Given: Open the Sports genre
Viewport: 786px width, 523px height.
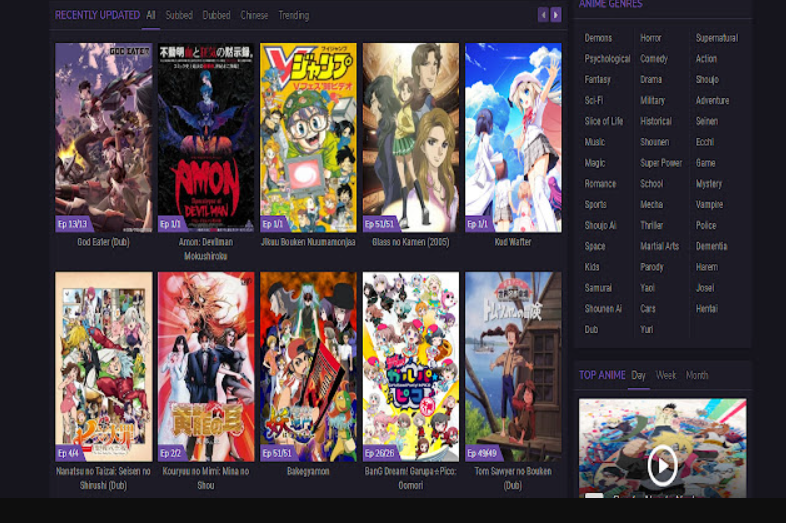Looking at the screenshot, I should [596, 205].
